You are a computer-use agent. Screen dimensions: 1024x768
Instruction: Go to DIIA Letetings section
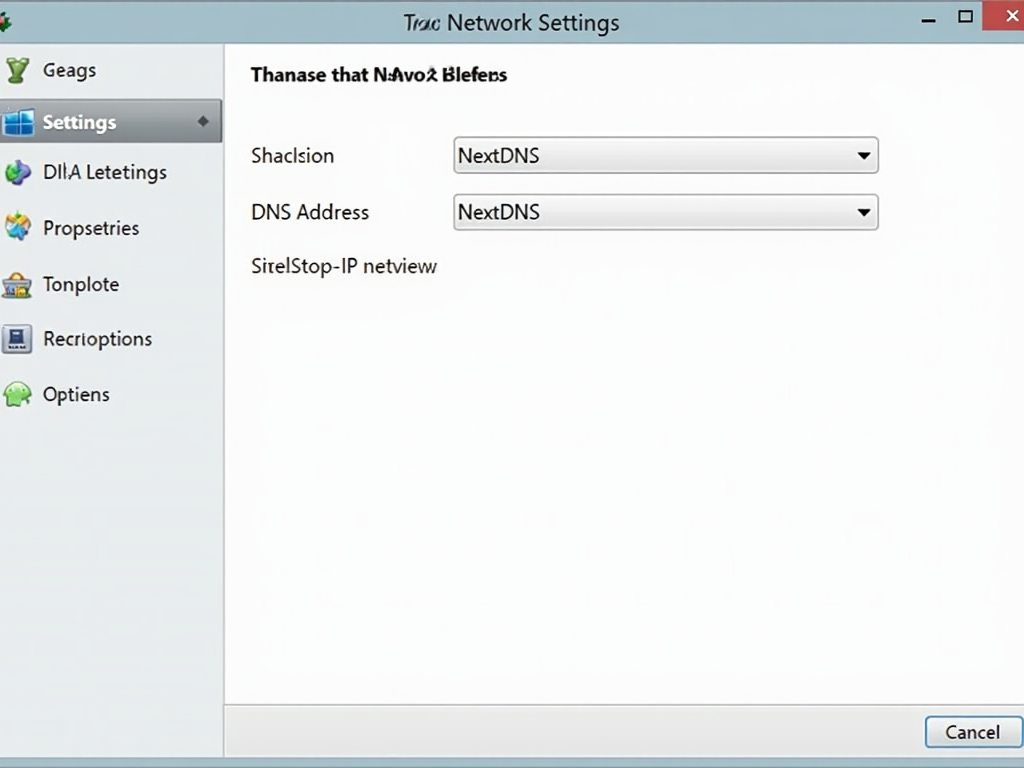click(111, 172)
